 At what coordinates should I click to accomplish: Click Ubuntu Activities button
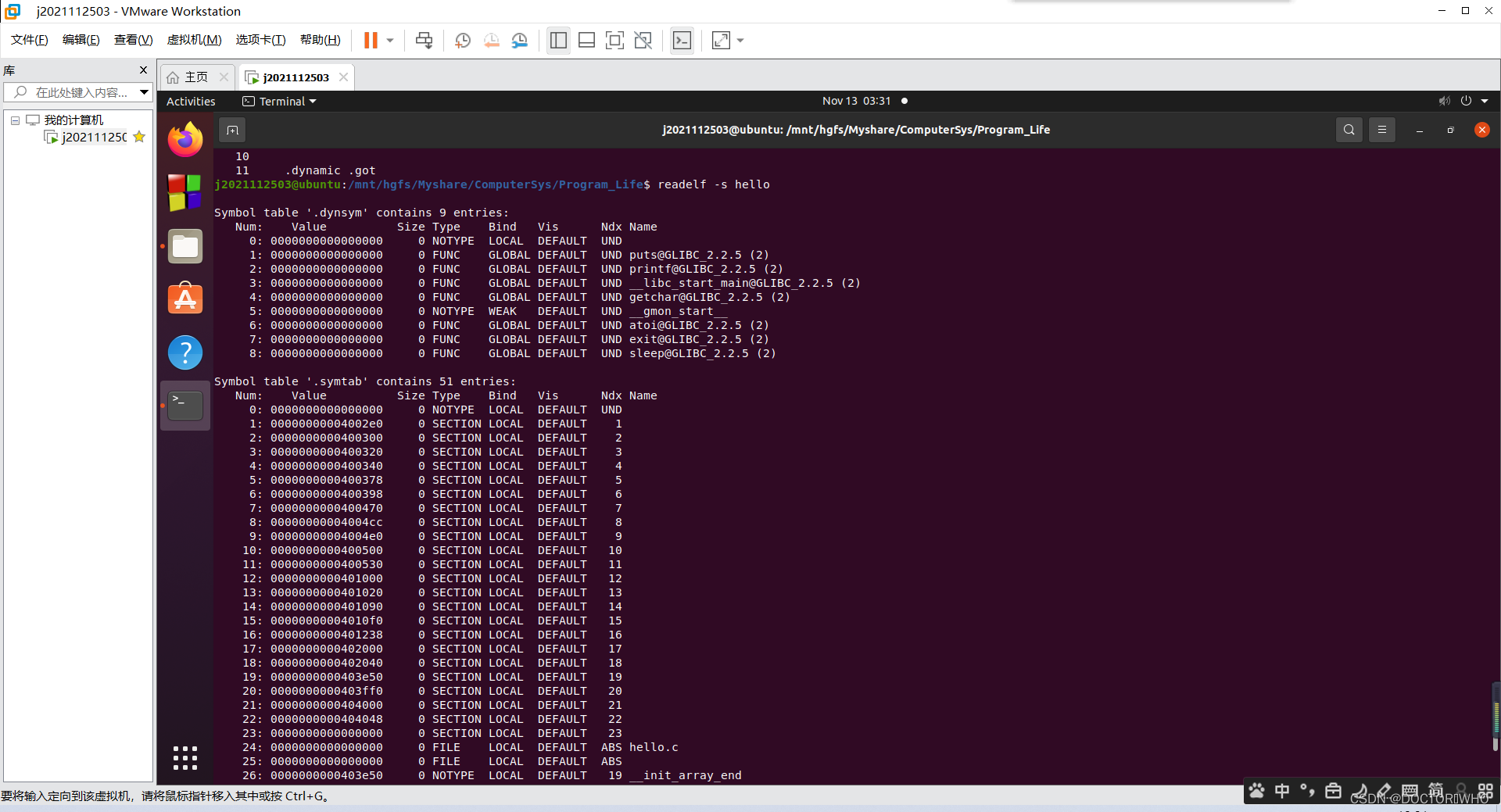point(191,102)
